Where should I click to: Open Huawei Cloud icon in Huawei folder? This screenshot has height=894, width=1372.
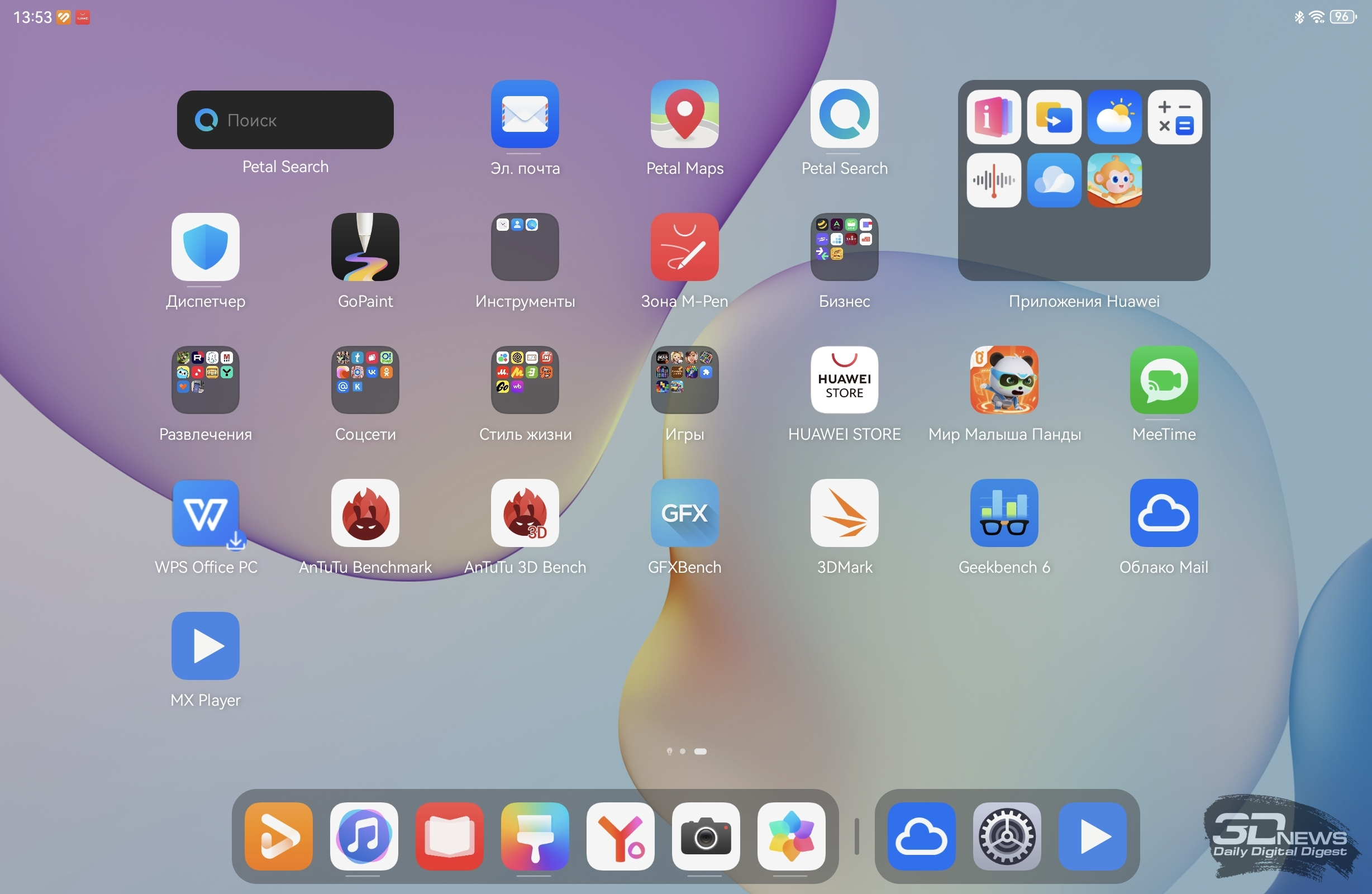[1054, 180]
